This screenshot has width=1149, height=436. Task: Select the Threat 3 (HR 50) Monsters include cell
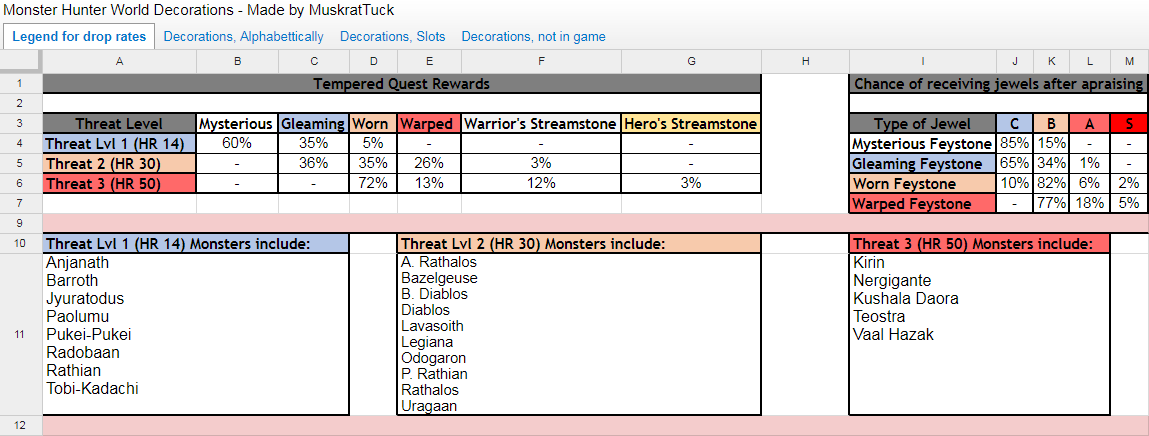979,243
